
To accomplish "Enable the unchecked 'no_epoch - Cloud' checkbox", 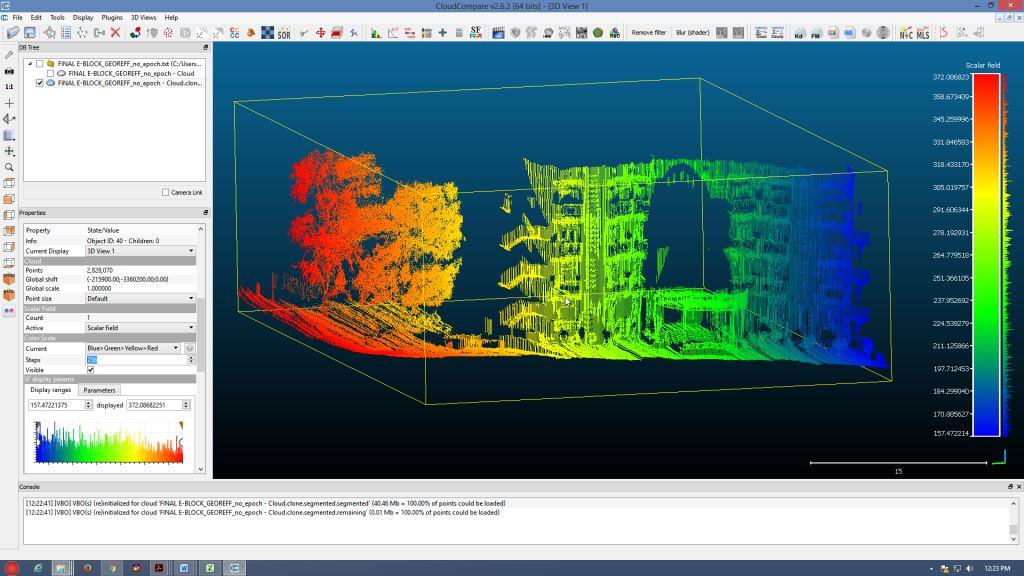I will (x=51, y=73).
